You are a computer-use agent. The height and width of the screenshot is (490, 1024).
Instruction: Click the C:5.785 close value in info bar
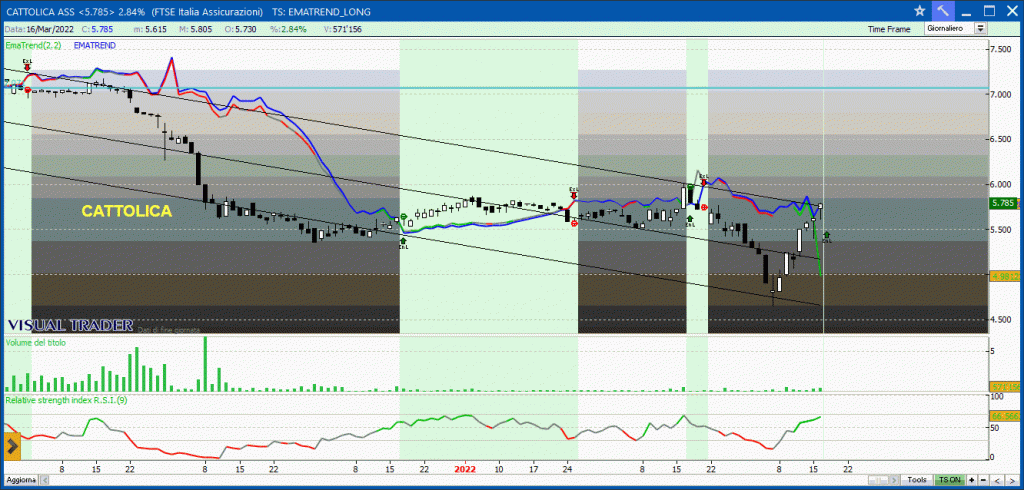point(95,29)
